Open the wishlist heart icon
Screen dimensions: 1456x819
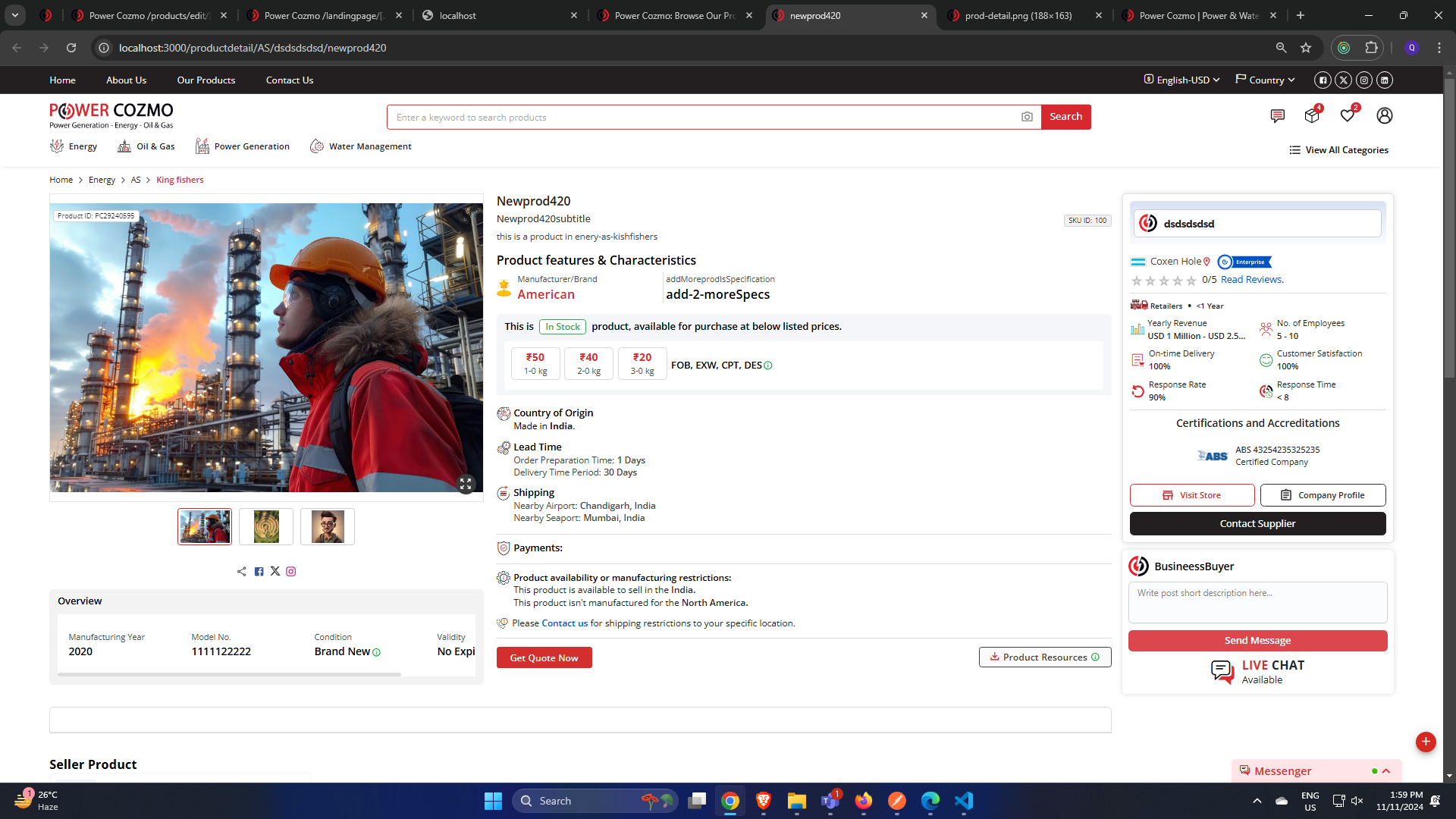1347,115
